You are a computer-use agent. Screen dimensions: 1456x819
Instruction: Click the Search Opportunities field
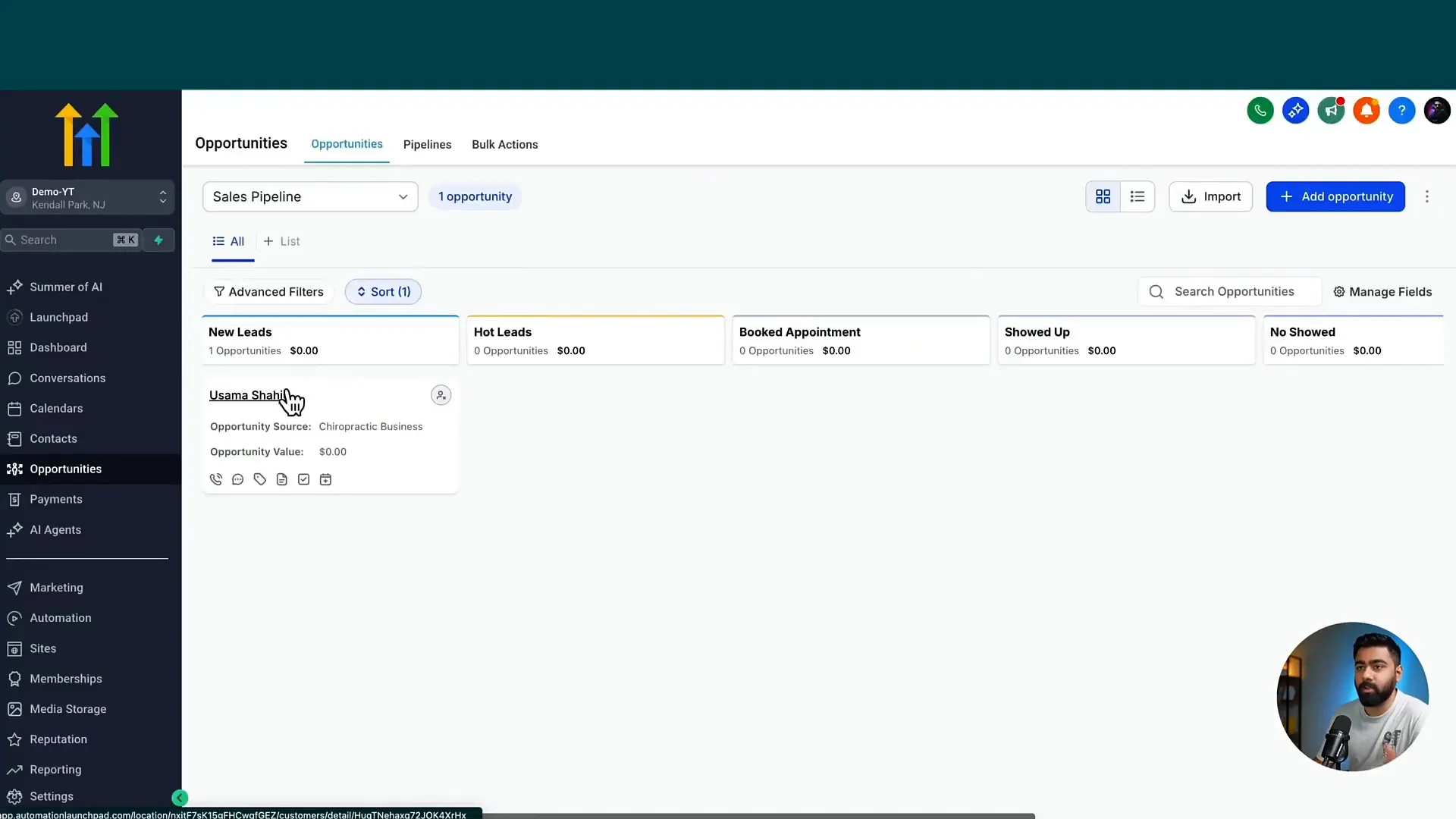1228,292
